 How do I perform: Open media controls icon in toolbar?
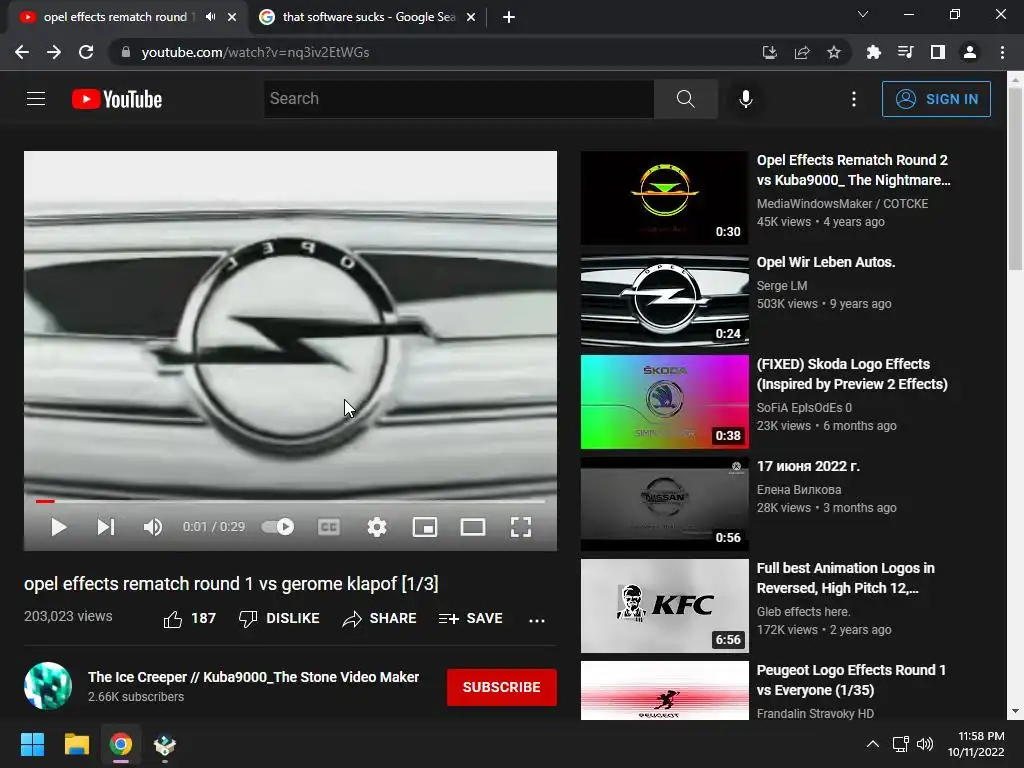tap(905, 52)
